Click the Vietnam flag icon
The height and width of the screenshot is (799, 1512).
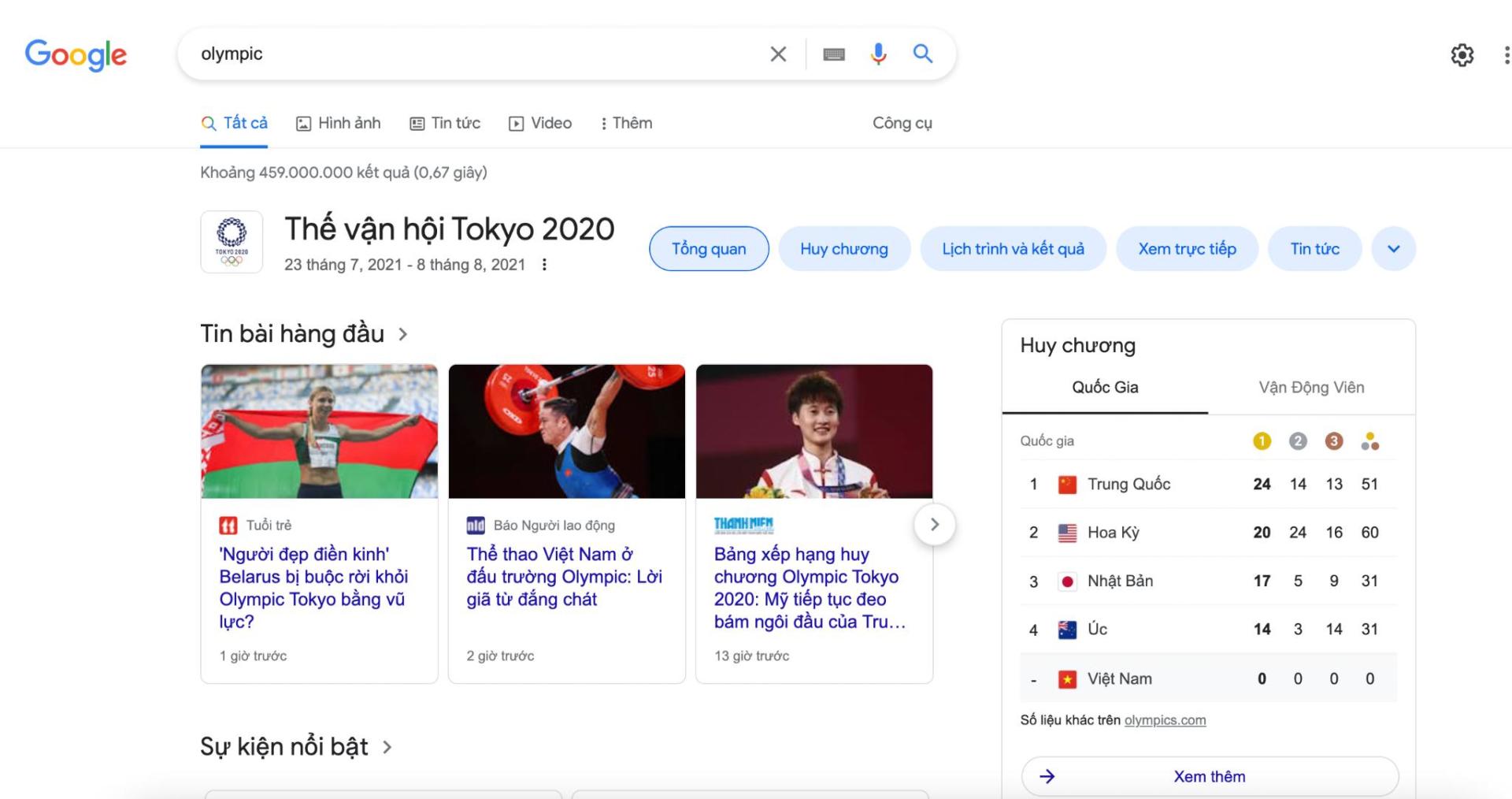pyautogui.click(x=1067, y=679)
